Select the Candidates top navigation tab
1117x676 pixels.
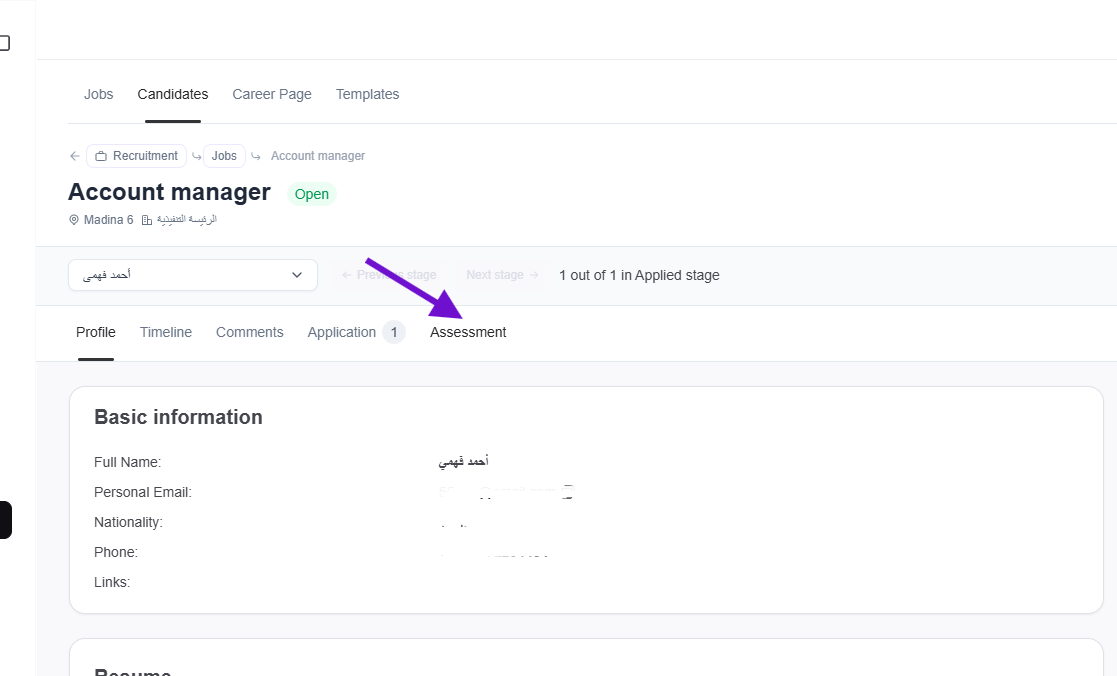pos(173,94)
